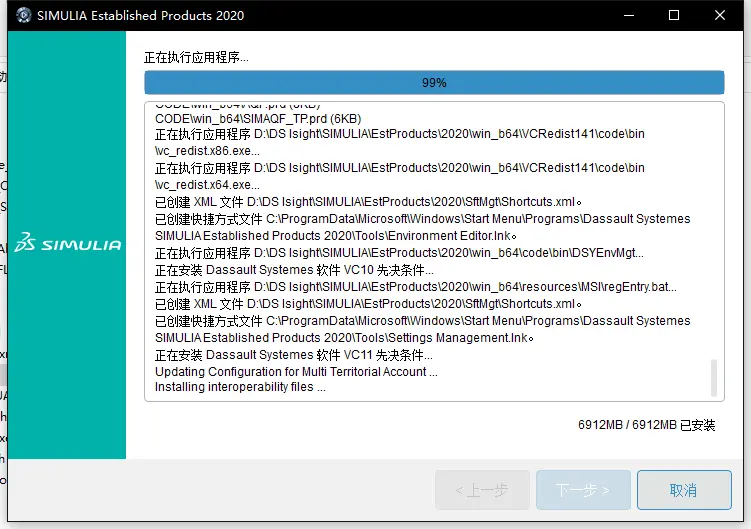The image size is (751, 529).
Task: Select the \vc_redist.x64.exe... log line
Action: [x=207, y=185]
